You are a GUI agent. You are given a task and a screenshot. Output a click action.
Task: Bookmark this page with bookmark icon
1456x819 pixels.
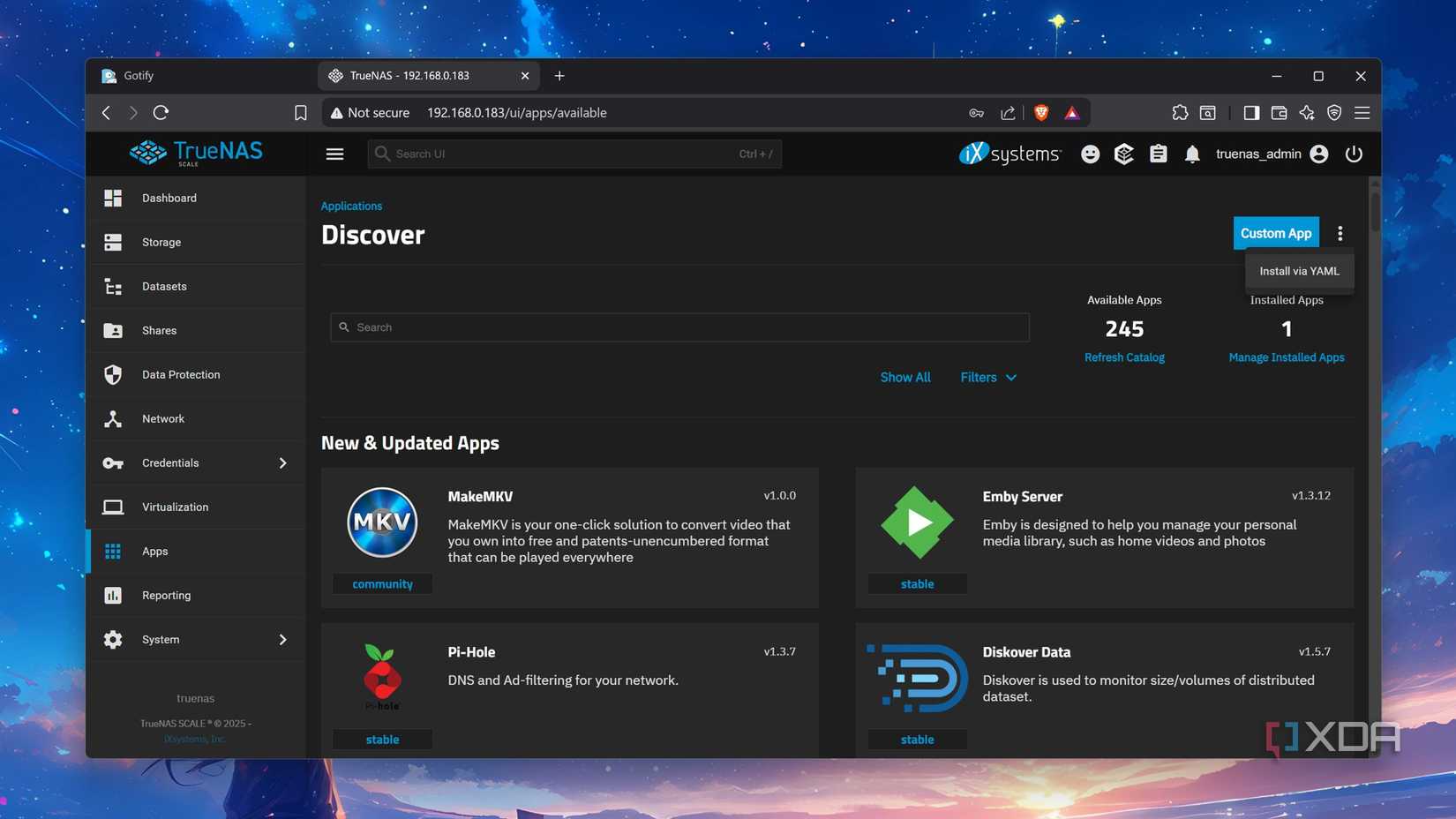point(301,112)
